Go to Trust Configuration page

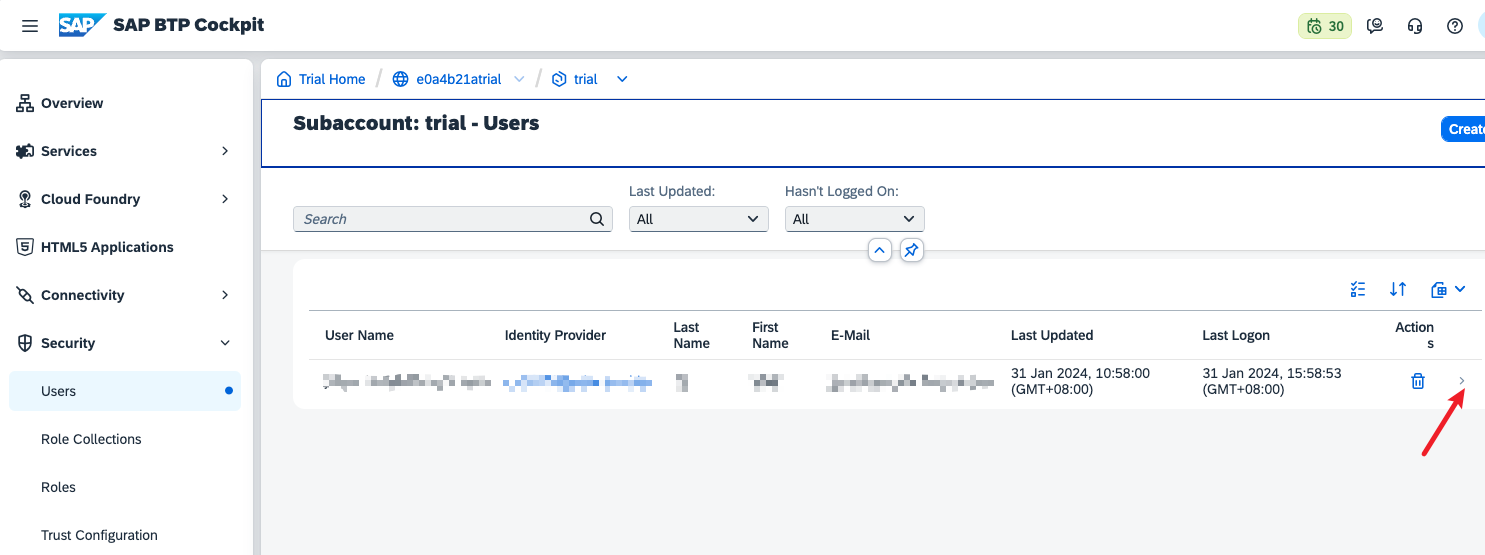click(x=99, y=535)
